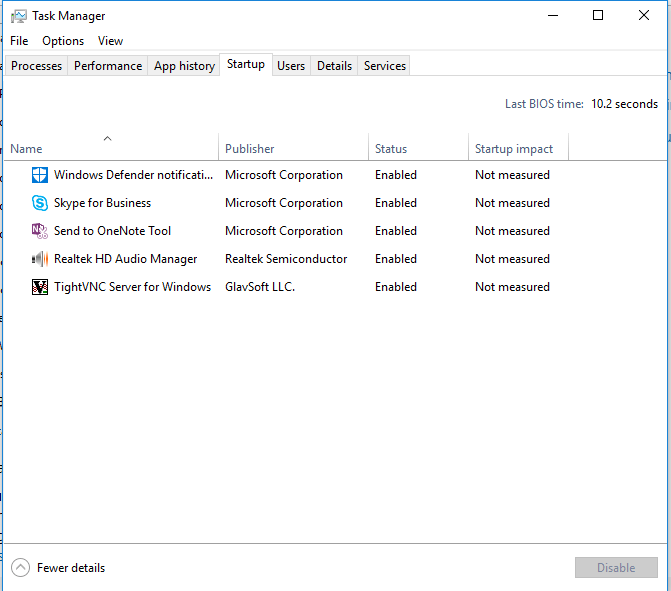Click the Realtek Semiconductor publisher cell
671x591 pixels.
(286, 259)
